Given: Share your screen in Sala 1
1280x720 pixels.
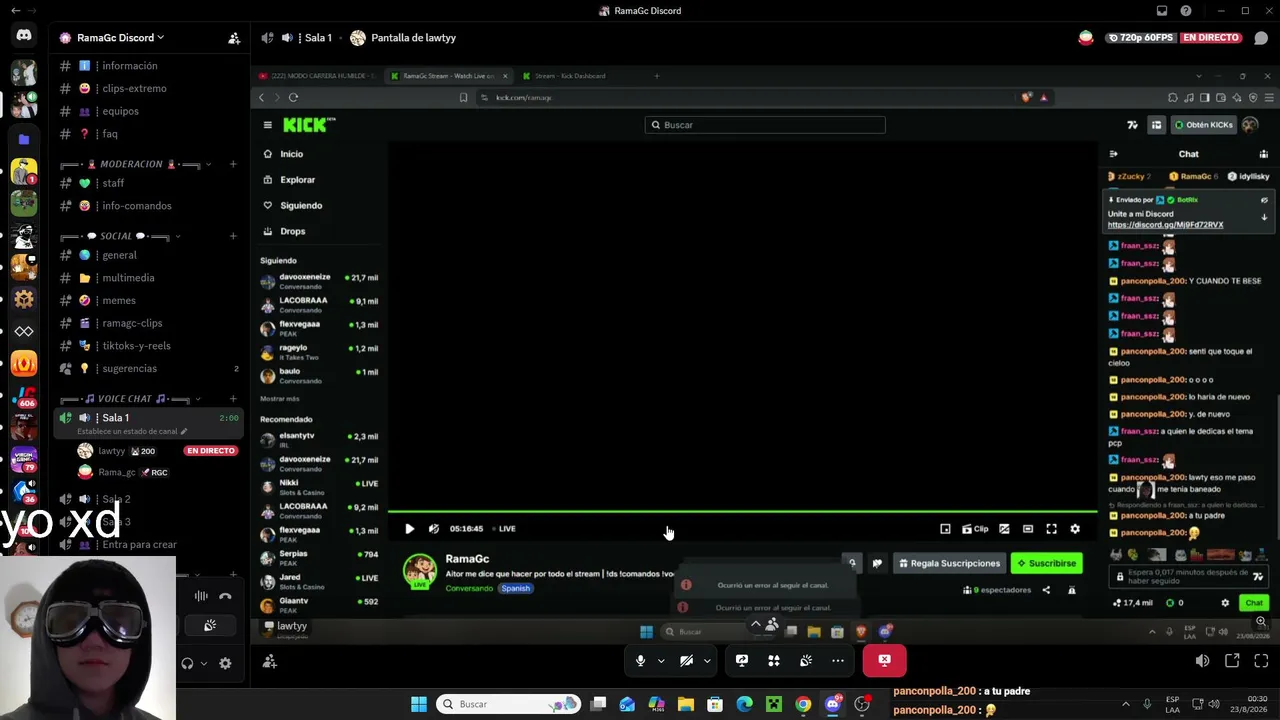Looking at the screenshot, I should [742, 660].
